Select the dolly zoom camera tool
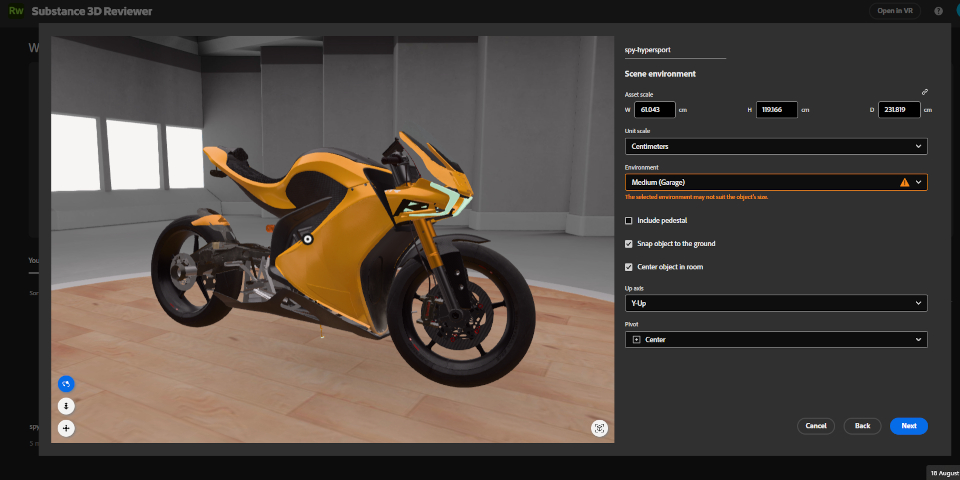The width and height of the screenshot is (960, 480). click(66, 406)
